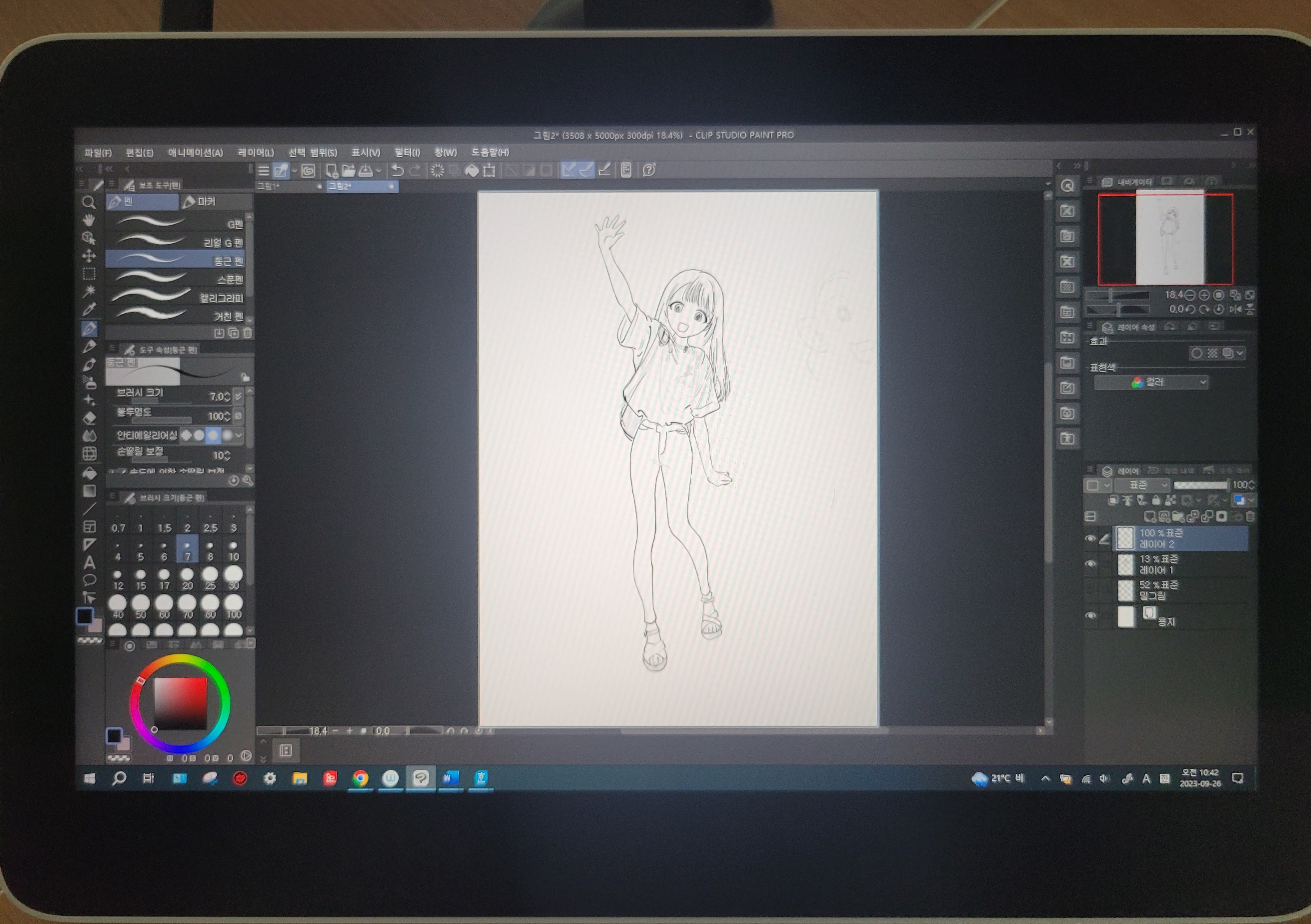Select the Magnifier zoom tool
The height and width of the screenshot is (924, 1311).
coord(89,202)
